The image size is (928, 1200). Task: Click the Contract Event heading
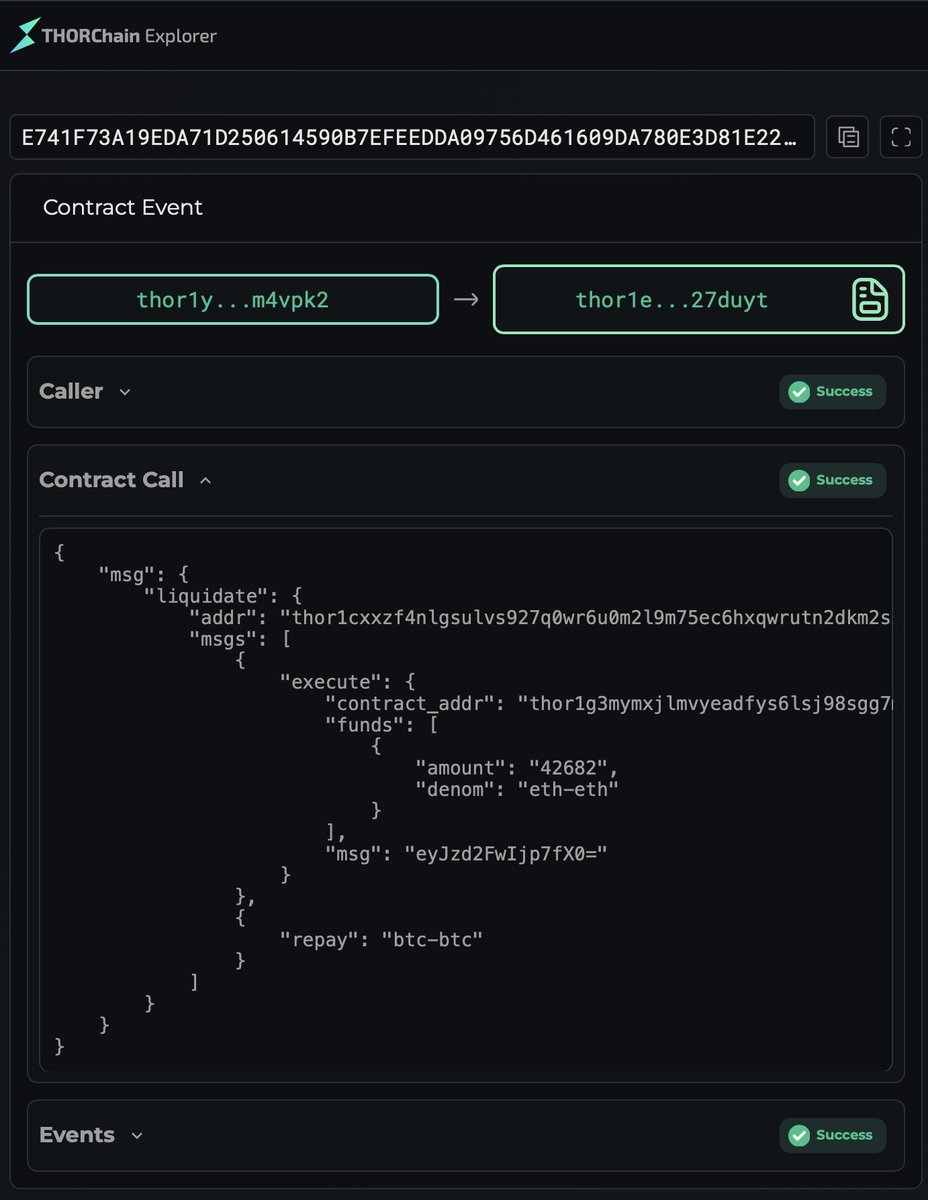tap(122, 207)
